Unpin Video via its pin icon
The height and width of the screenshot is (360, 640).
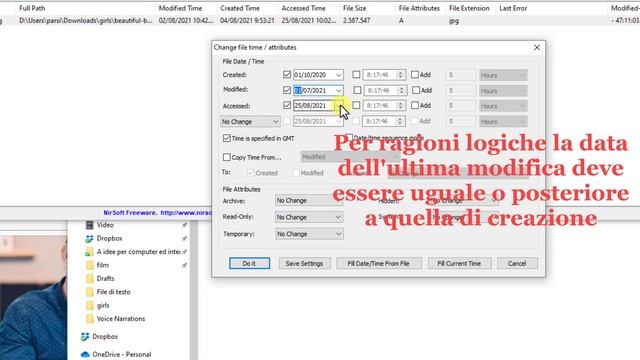point(184,225)
